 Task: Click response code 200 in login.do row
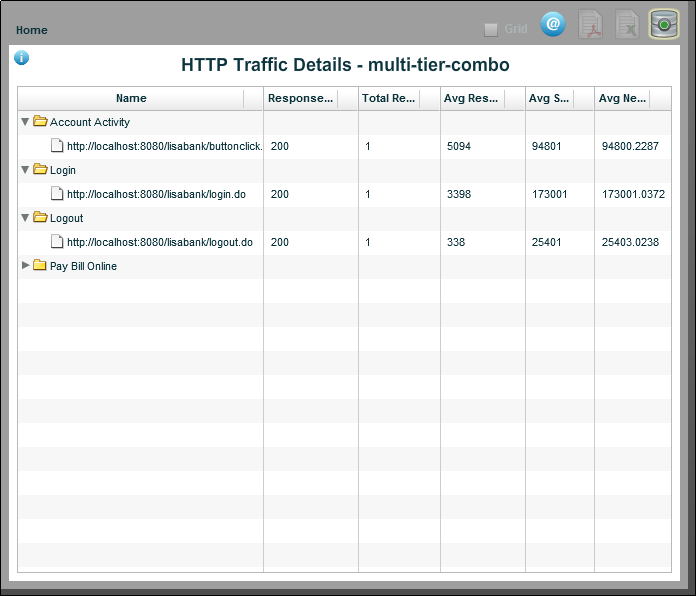tap(280, 194)
